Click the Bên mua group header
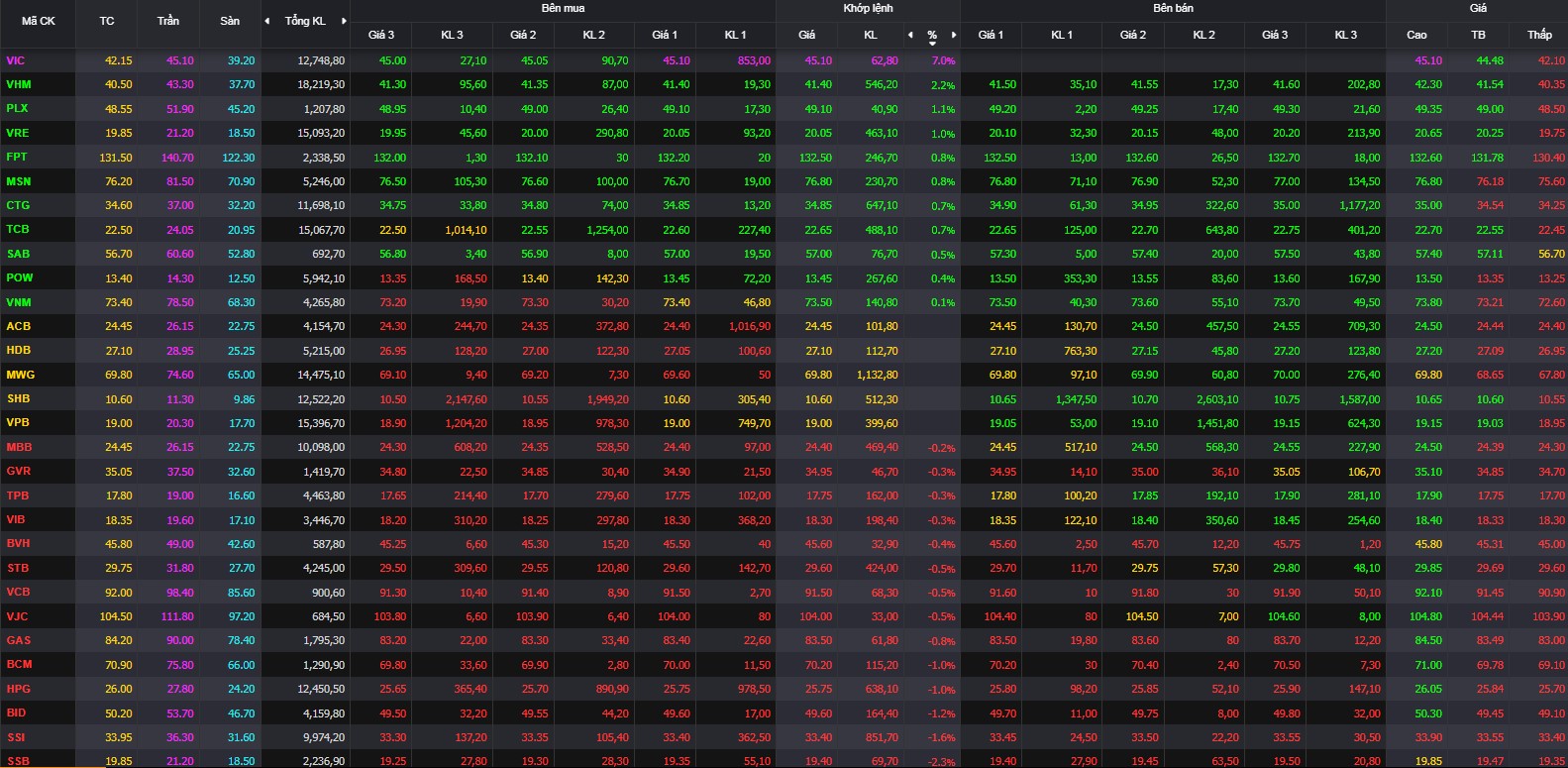Viewport: 1568px width, 768px height. (563, 8)
